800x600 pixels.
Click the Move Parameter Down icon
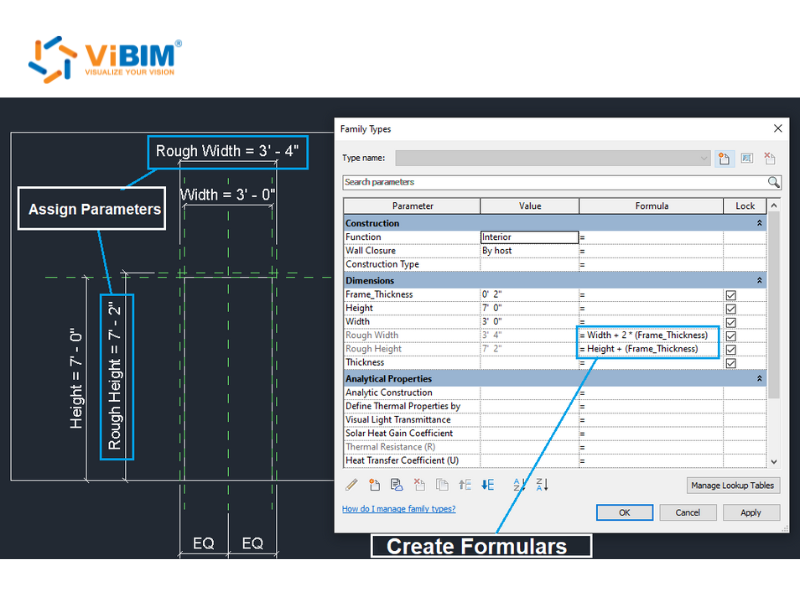point(487,485)
